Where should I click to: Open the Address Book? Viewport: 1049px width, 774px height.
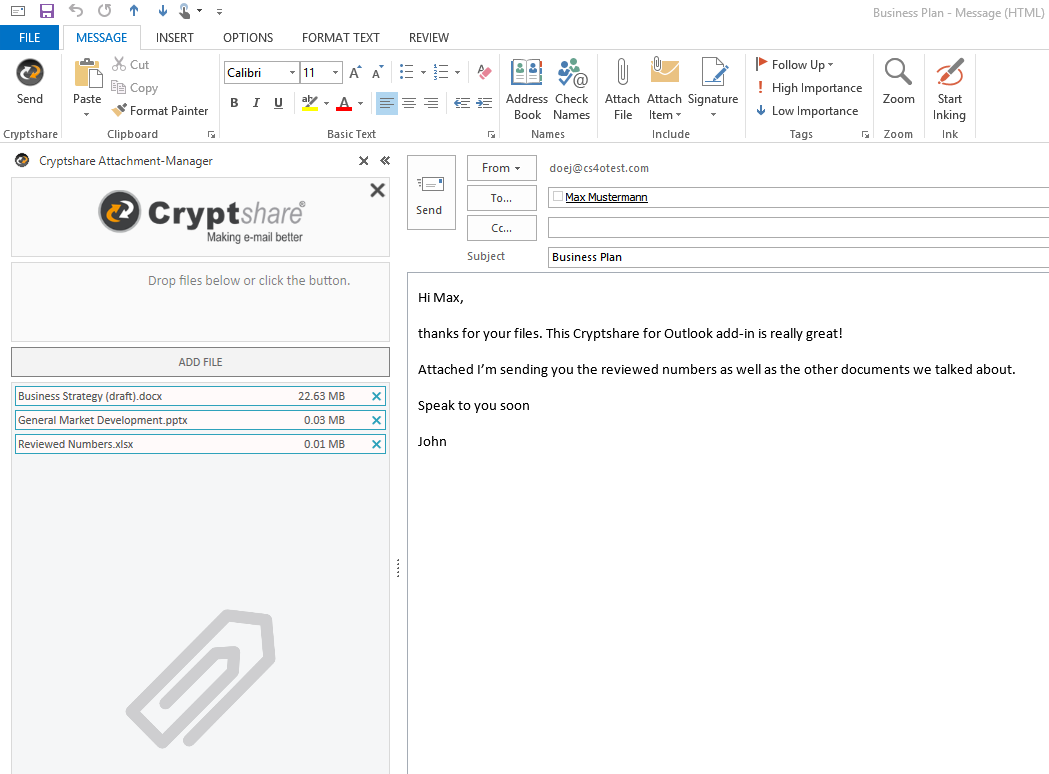526,88
